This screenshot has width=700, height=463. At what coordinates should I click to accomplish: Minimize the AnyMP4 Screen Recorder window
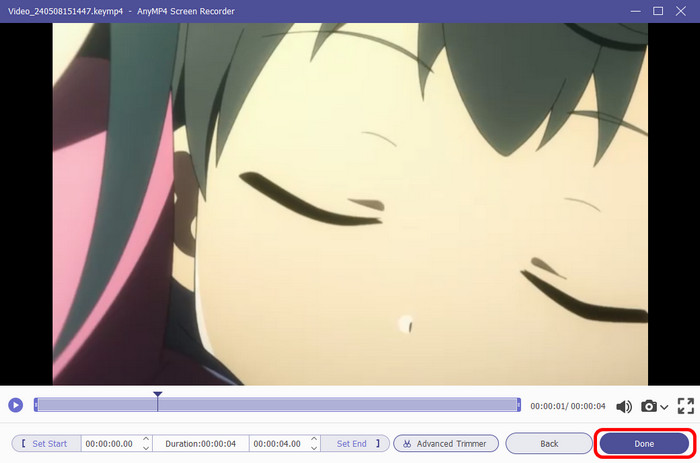pyautogui.click(x=635, y=11)
